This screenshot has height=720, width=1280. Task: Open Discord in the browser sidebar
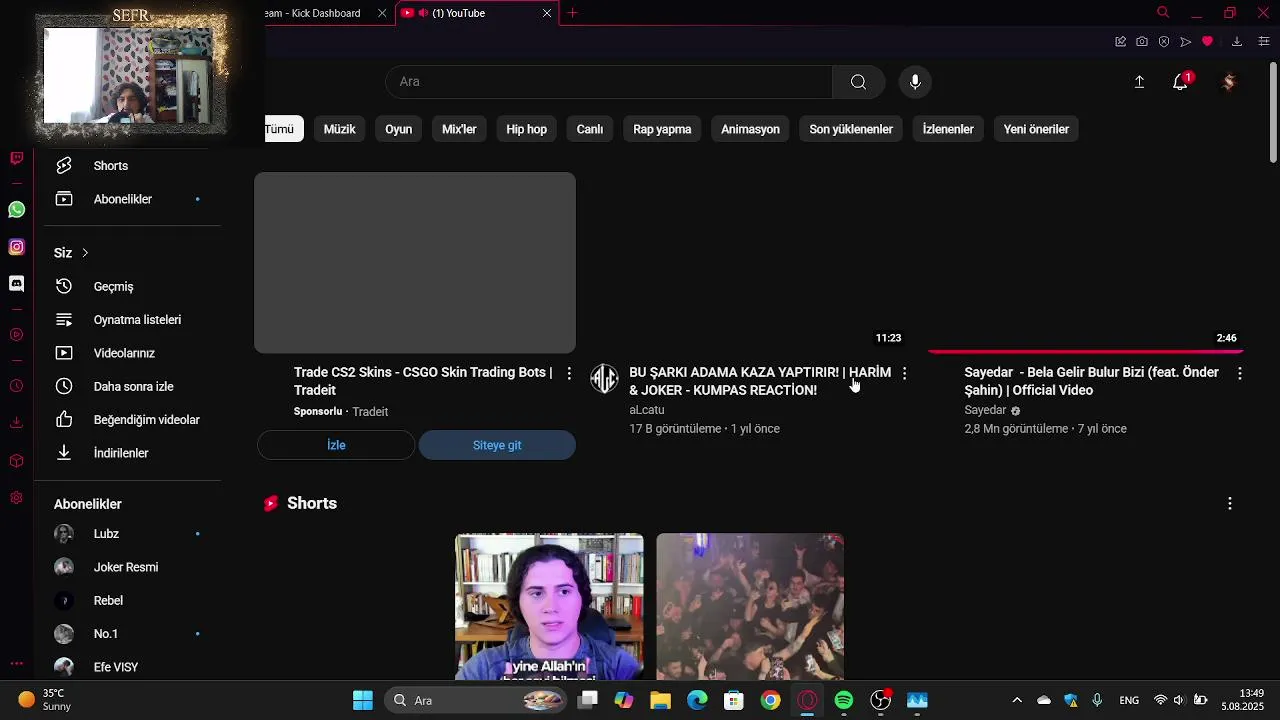(16, 284)
